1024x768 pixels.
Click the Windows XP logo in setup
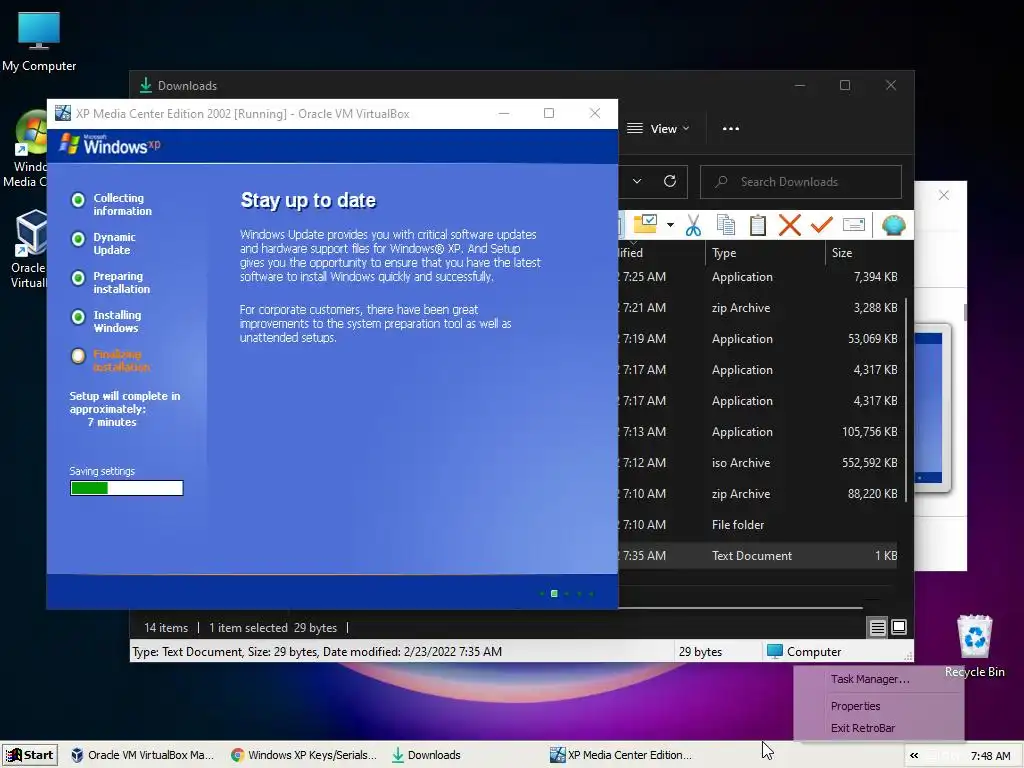point(110,144)
